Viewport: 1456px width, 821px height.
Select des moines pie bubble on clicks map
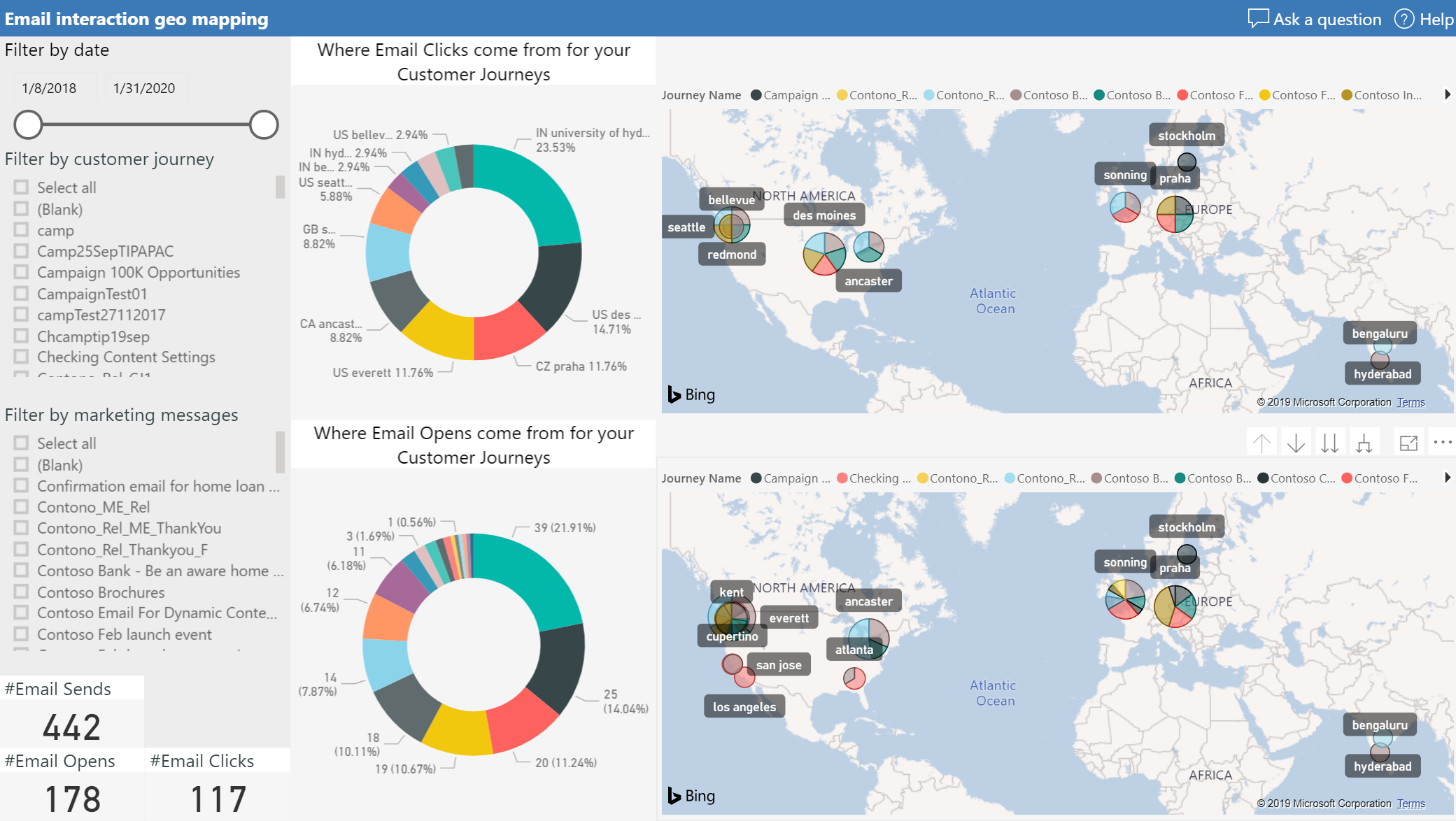(824, 253)
